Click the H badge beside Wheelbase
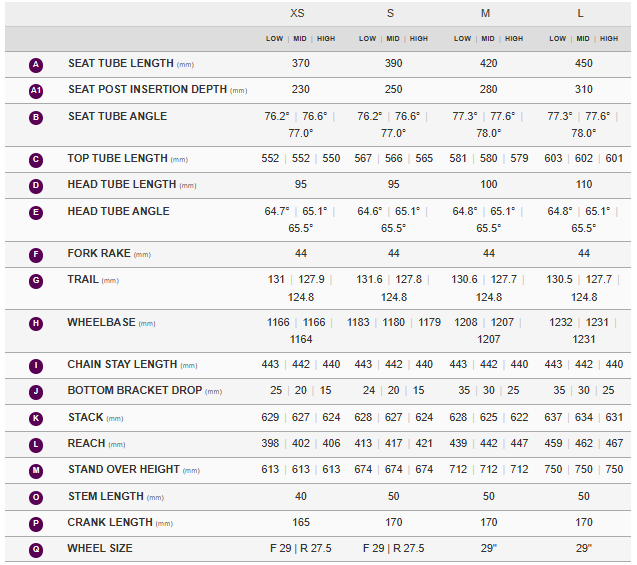This screenshot has height=565, width=637. [36, 324]
